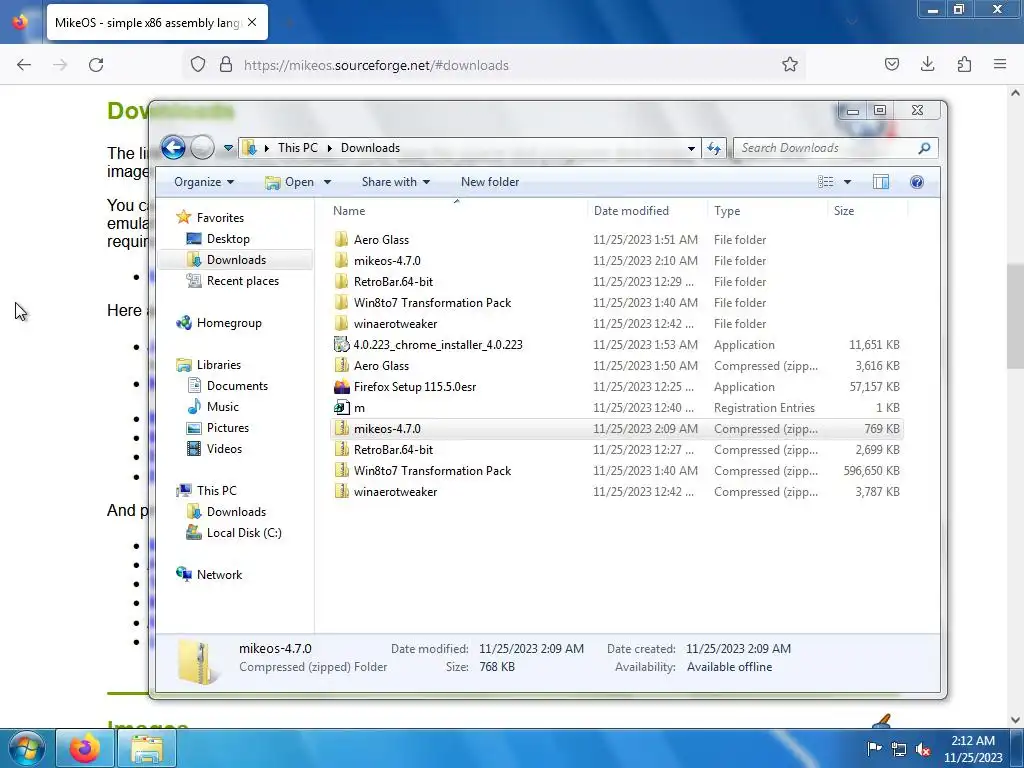Open the Pictures library
This screenshot has width=1024, height=768.
(227, 428)
